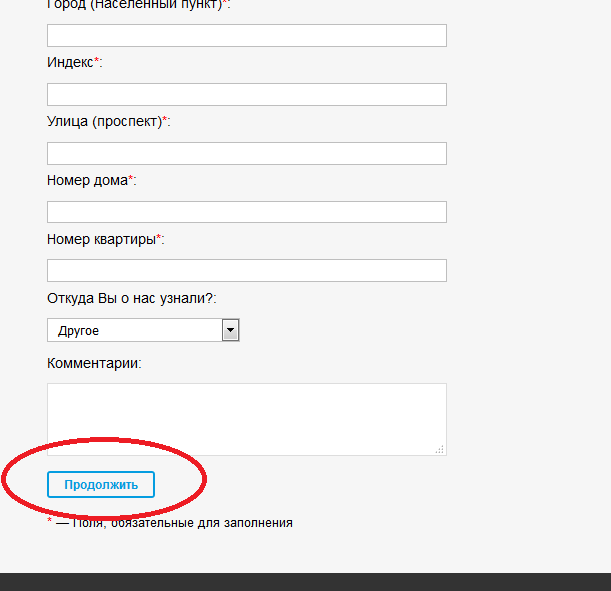Click the 'Номер дома' label
This screenshot has width=611, height=591.
pyautogui.click(x=87, y=181)
